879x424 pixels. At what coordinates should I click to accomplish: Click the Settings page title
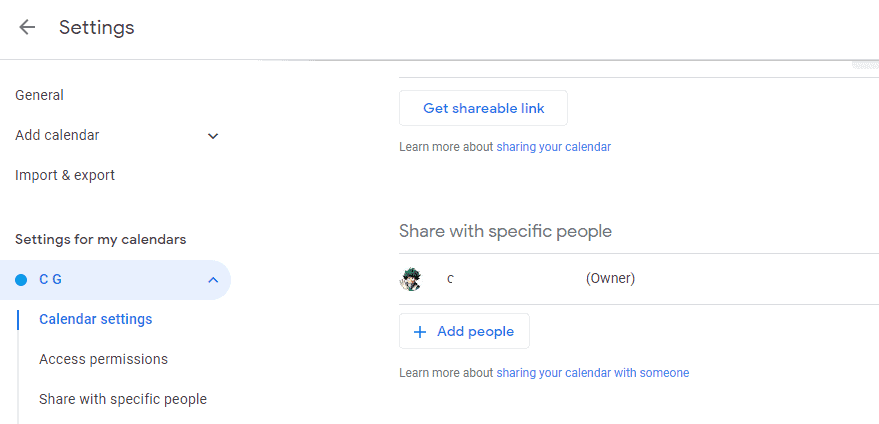[x=97, y=27]
